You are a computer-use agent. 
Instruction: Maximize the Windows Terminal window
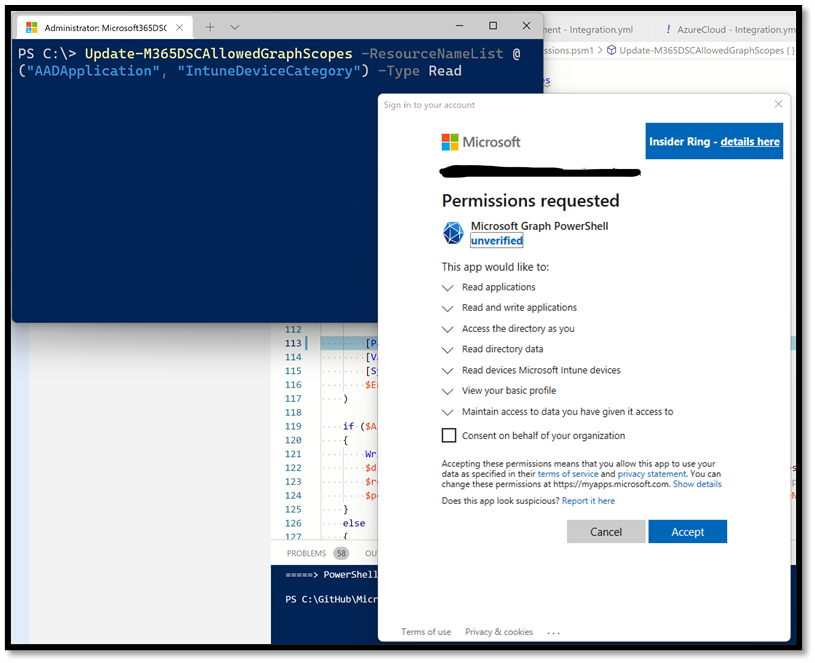[493, 25]
